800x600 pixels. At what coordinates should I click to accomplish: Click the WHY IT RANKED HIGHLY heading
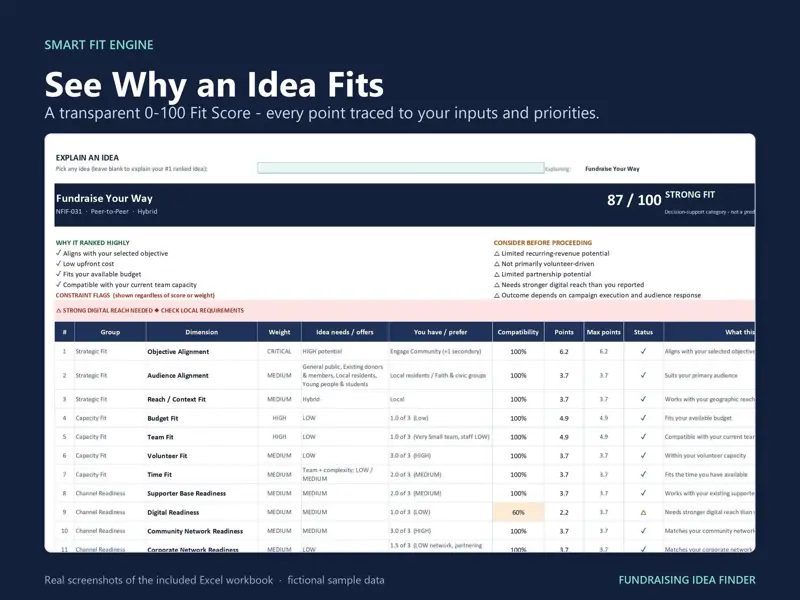point(92,243)
